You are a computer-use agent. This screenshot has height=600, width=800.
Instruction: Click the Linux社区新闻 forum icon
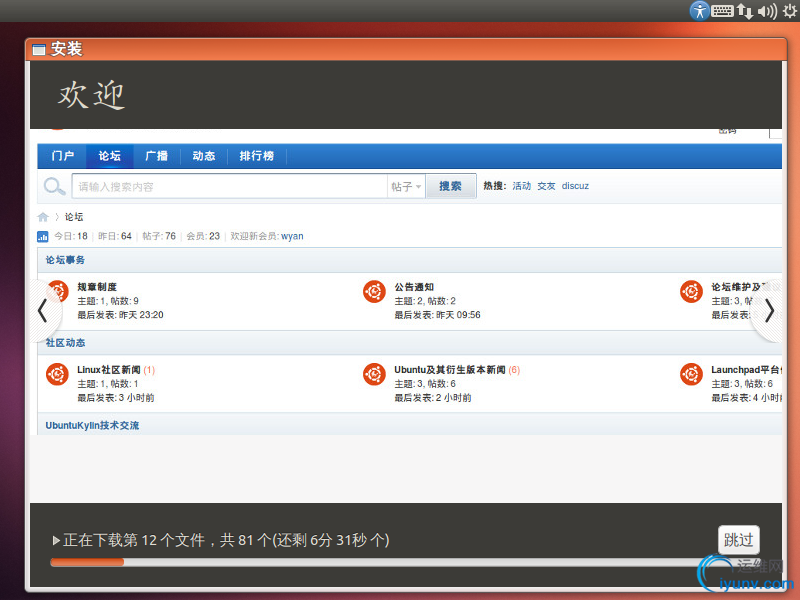point(58,374)
